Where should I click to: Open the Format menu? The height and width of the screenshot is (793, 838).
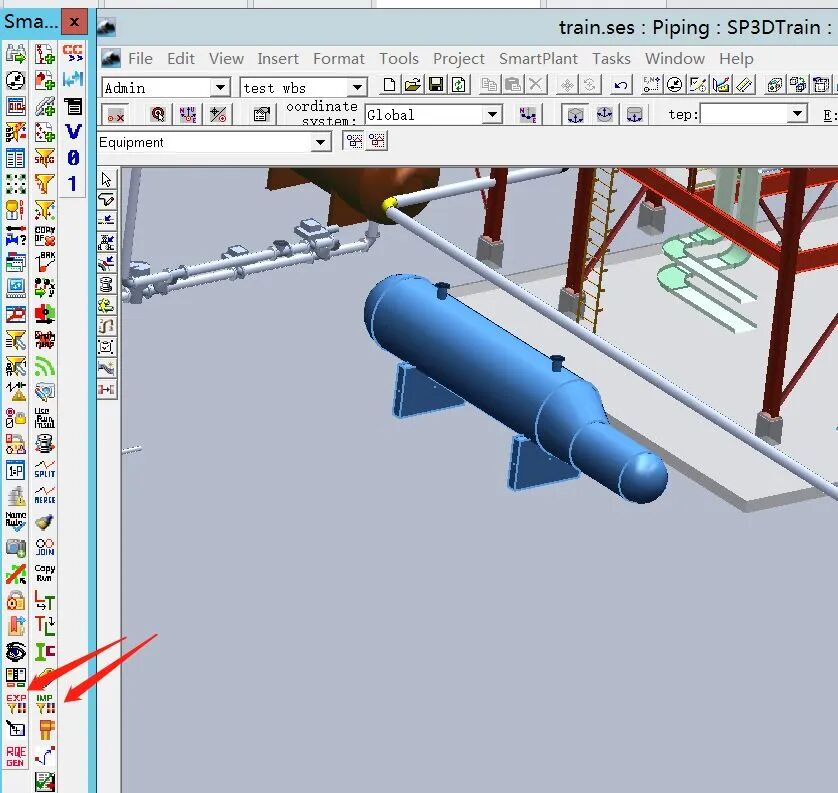[x=339, y=58]
